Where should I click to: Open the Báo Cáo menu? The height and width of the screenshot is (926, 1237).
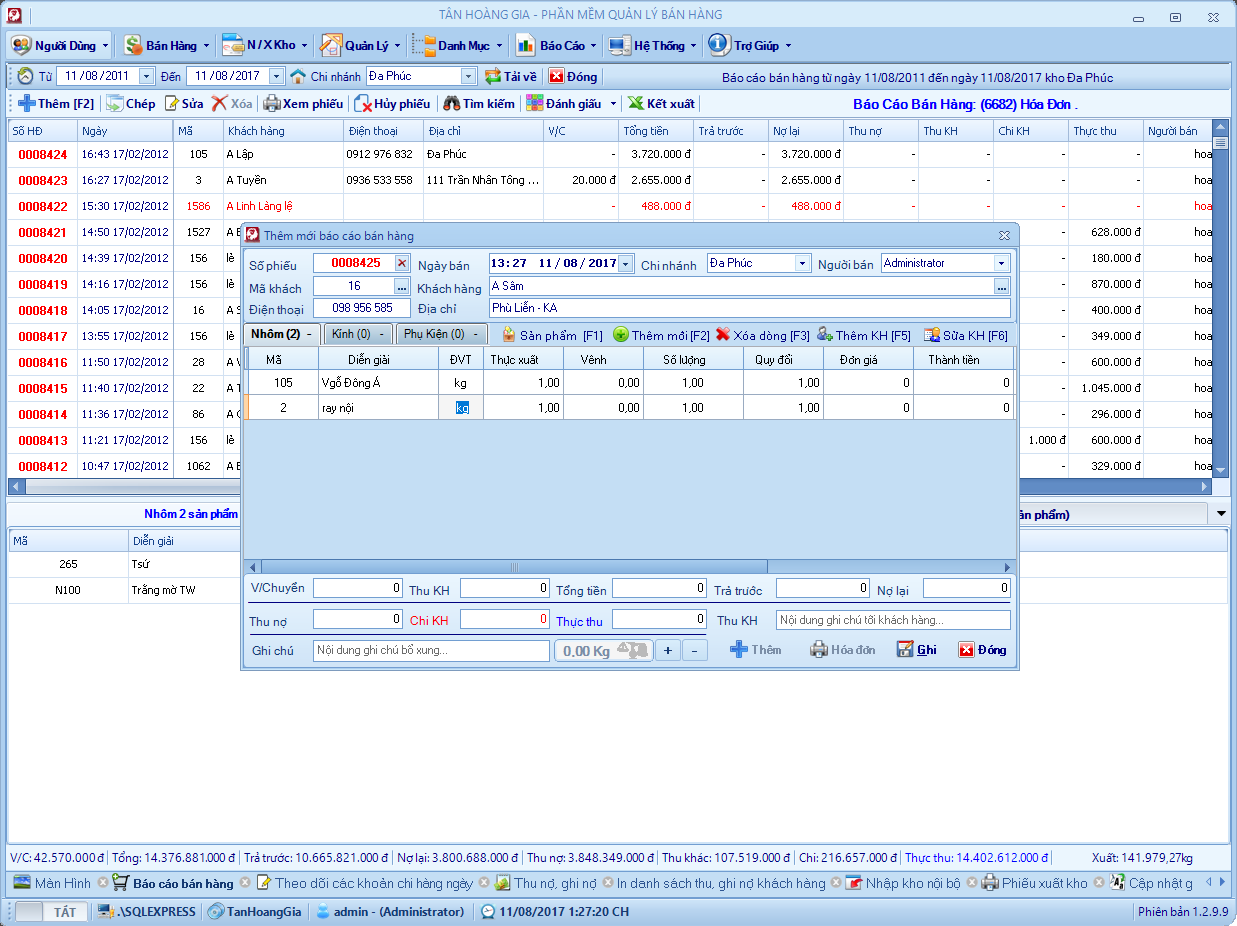click(x=555, y=45)
